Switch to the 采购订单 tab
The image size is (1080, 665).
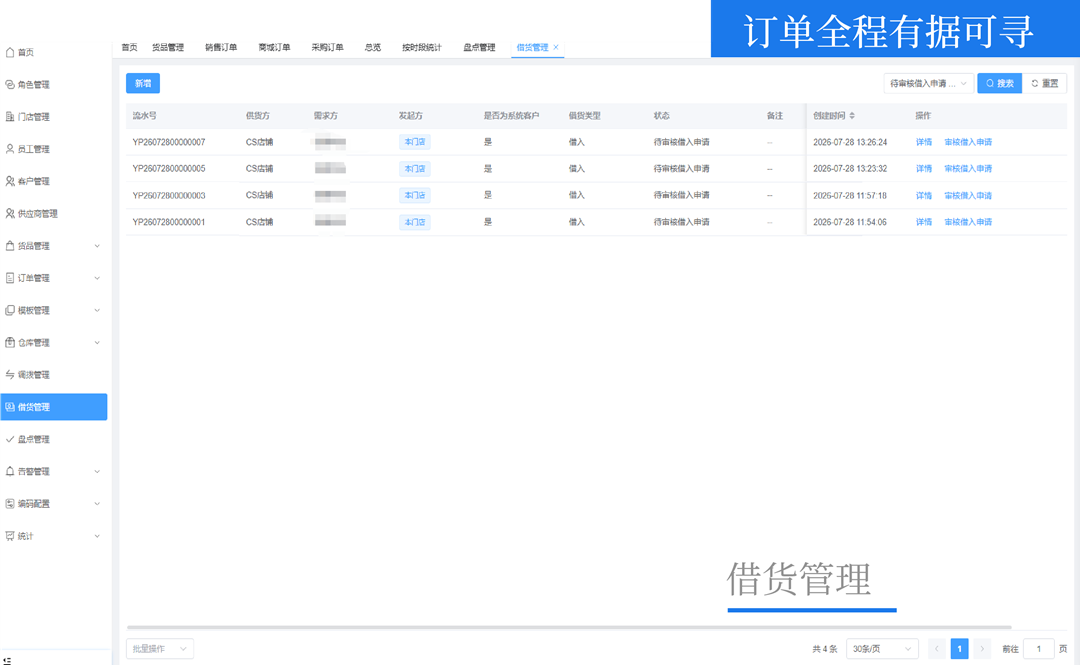(327, 48)
